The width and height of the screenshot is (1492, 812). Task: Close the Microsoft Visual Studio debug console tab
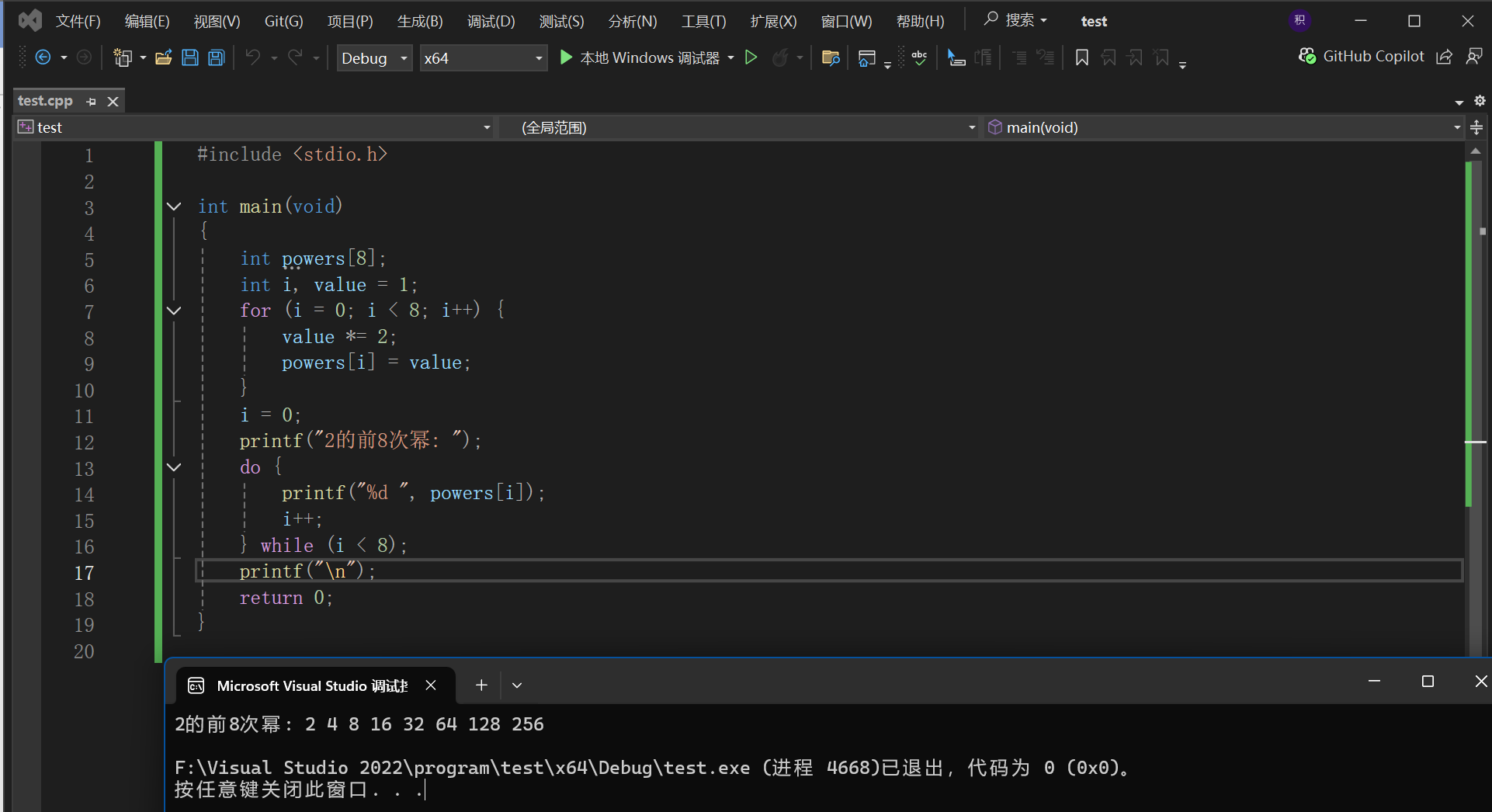coord(431,685)
